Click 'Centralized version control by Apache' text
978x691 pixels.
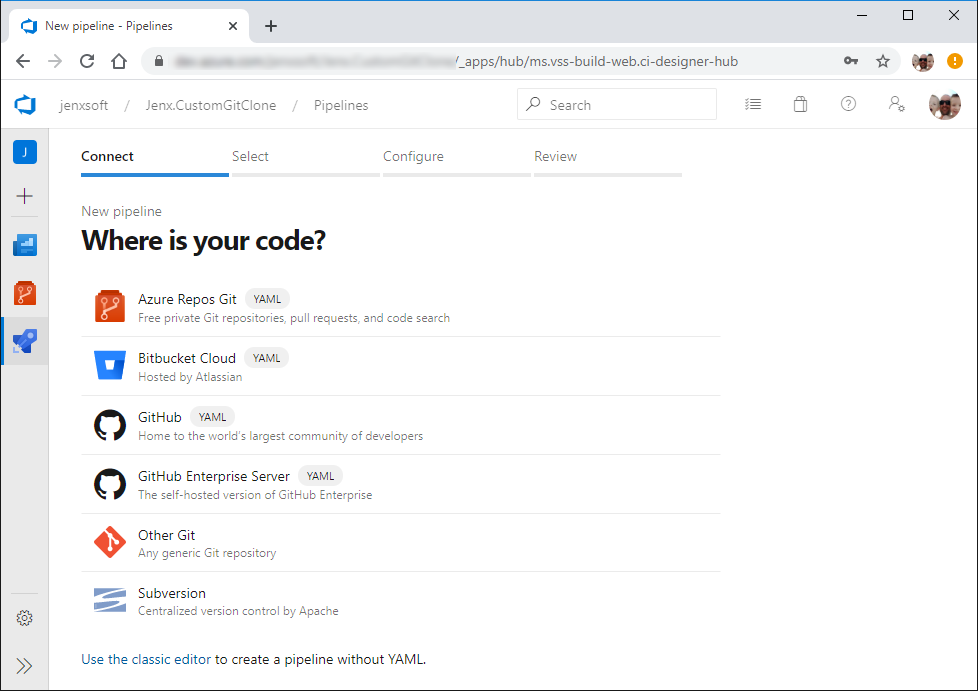tap(238, 611)
